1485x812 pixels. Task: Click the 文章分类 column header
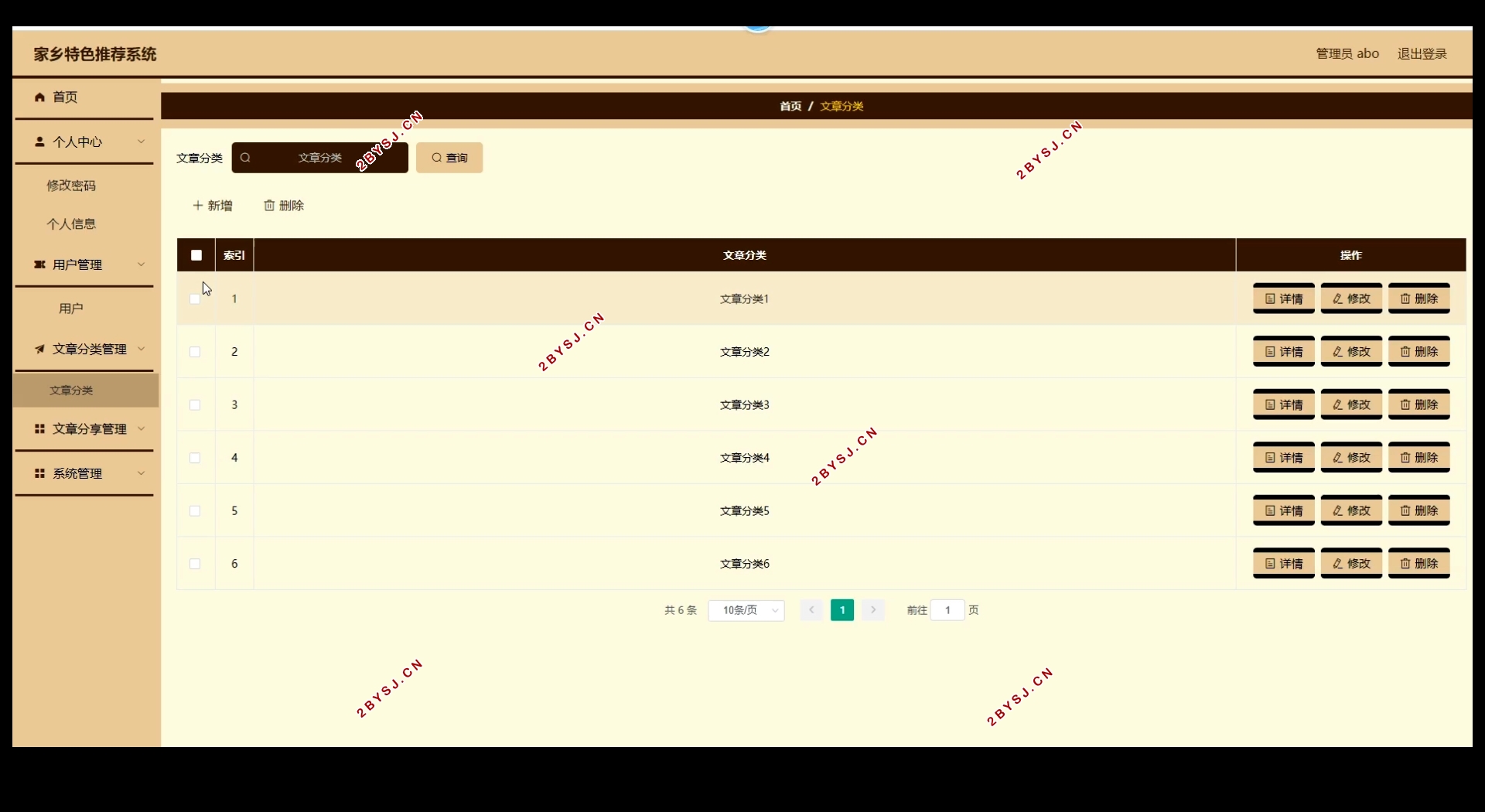(x=745, y=255)
